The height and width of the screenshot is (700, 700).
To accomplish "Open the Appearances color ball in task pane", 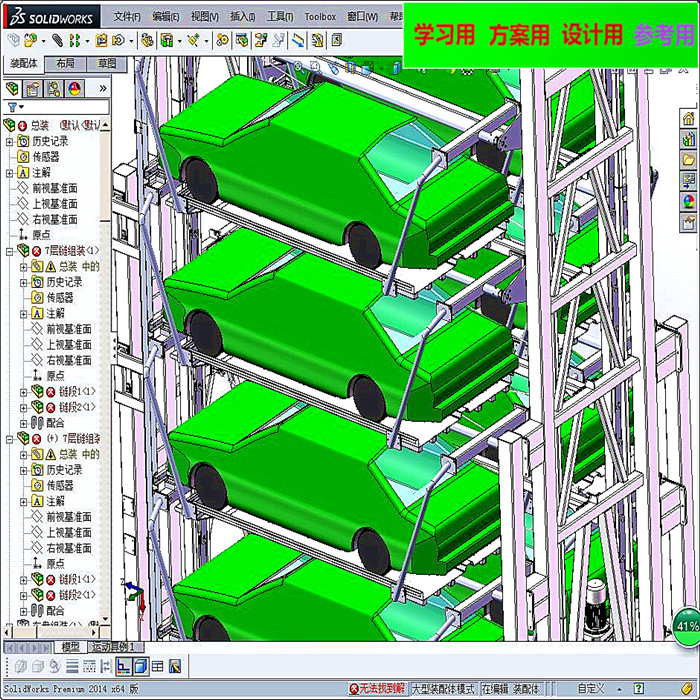I will pyautogui.click(x=688, y=201).
